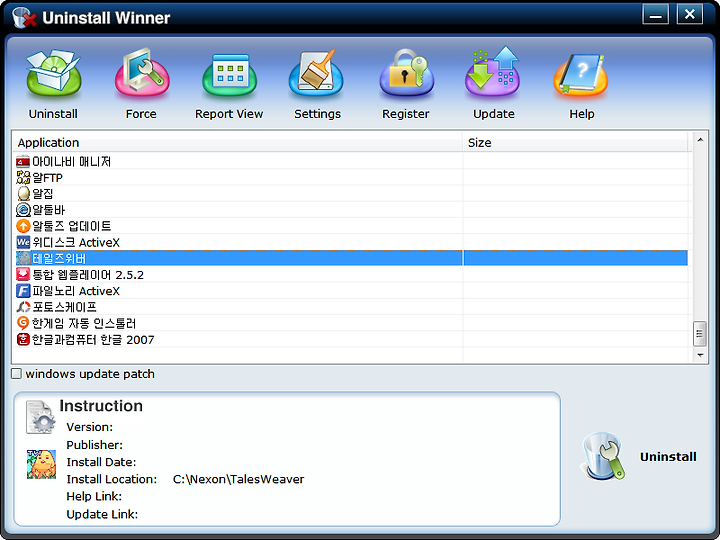Open Settings with the paintbrush icon
This screenshot has width=720, height=540.
316,73
